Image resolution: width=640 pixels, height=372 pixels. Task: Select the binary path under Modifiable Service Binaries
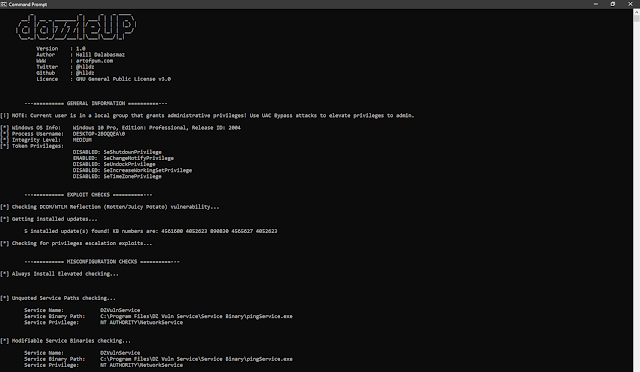tap(196, 359)
